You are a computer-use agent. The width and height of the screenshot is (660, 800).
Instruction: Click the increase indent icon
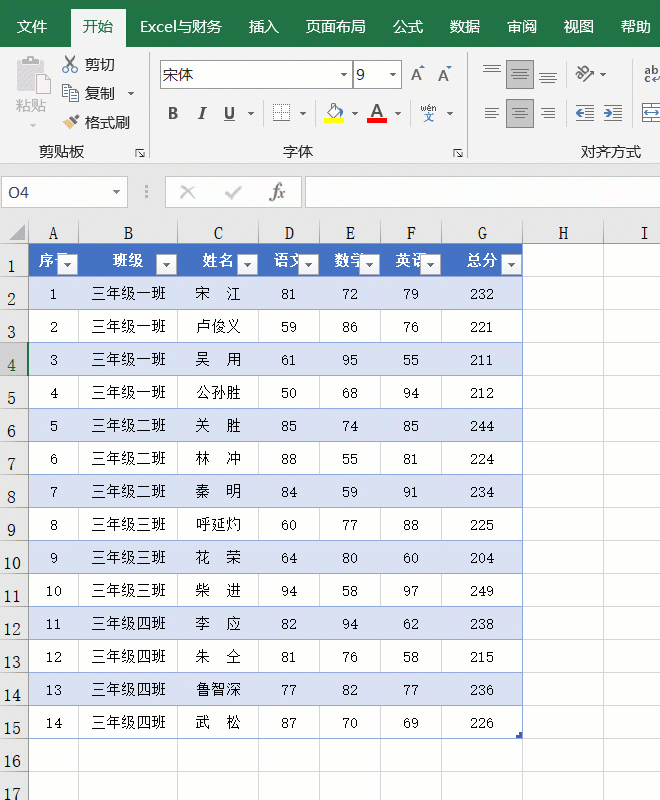(x=612, y=113)
